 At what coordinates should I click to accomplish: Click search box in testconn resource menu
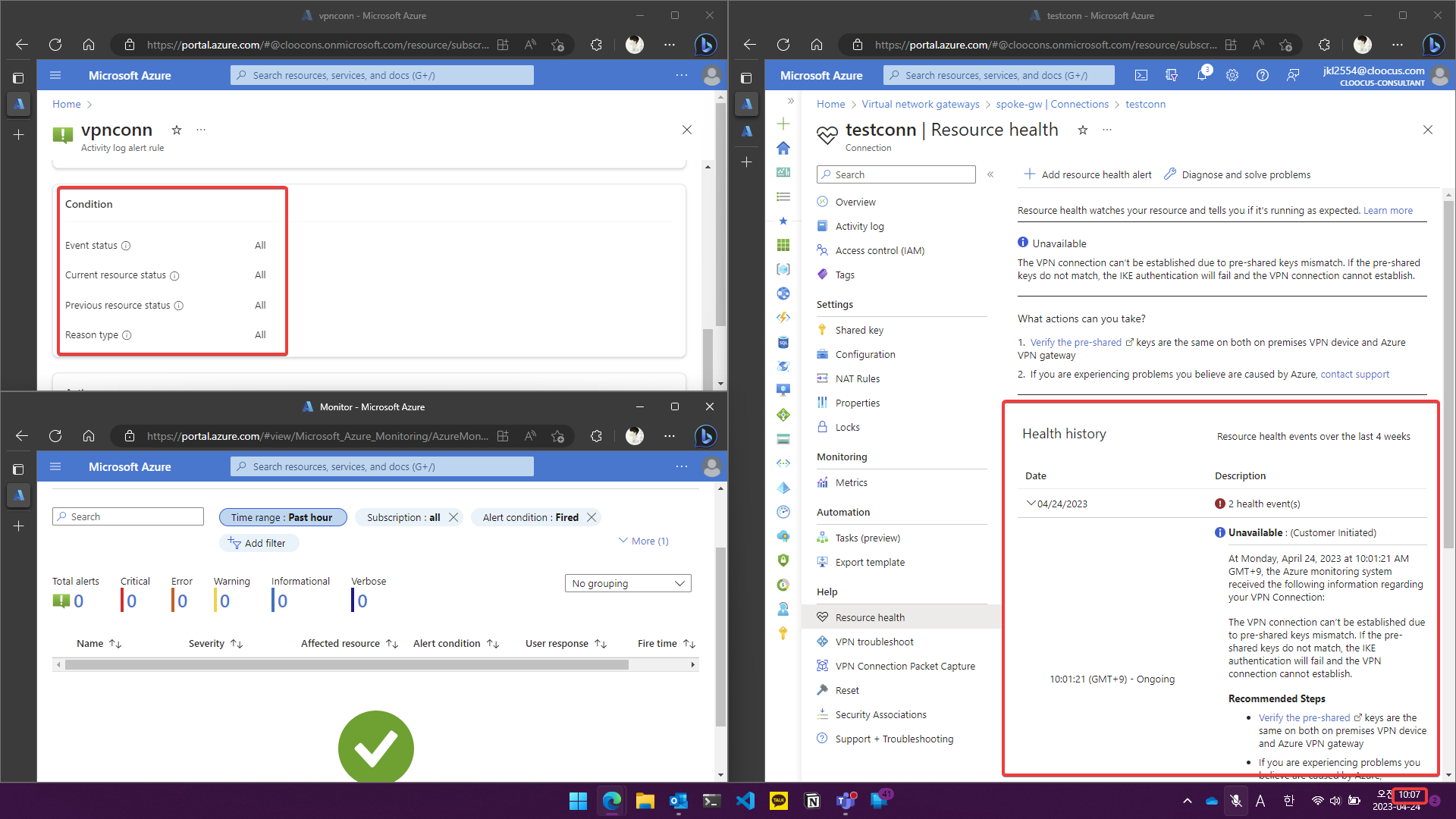pos(896,174)
